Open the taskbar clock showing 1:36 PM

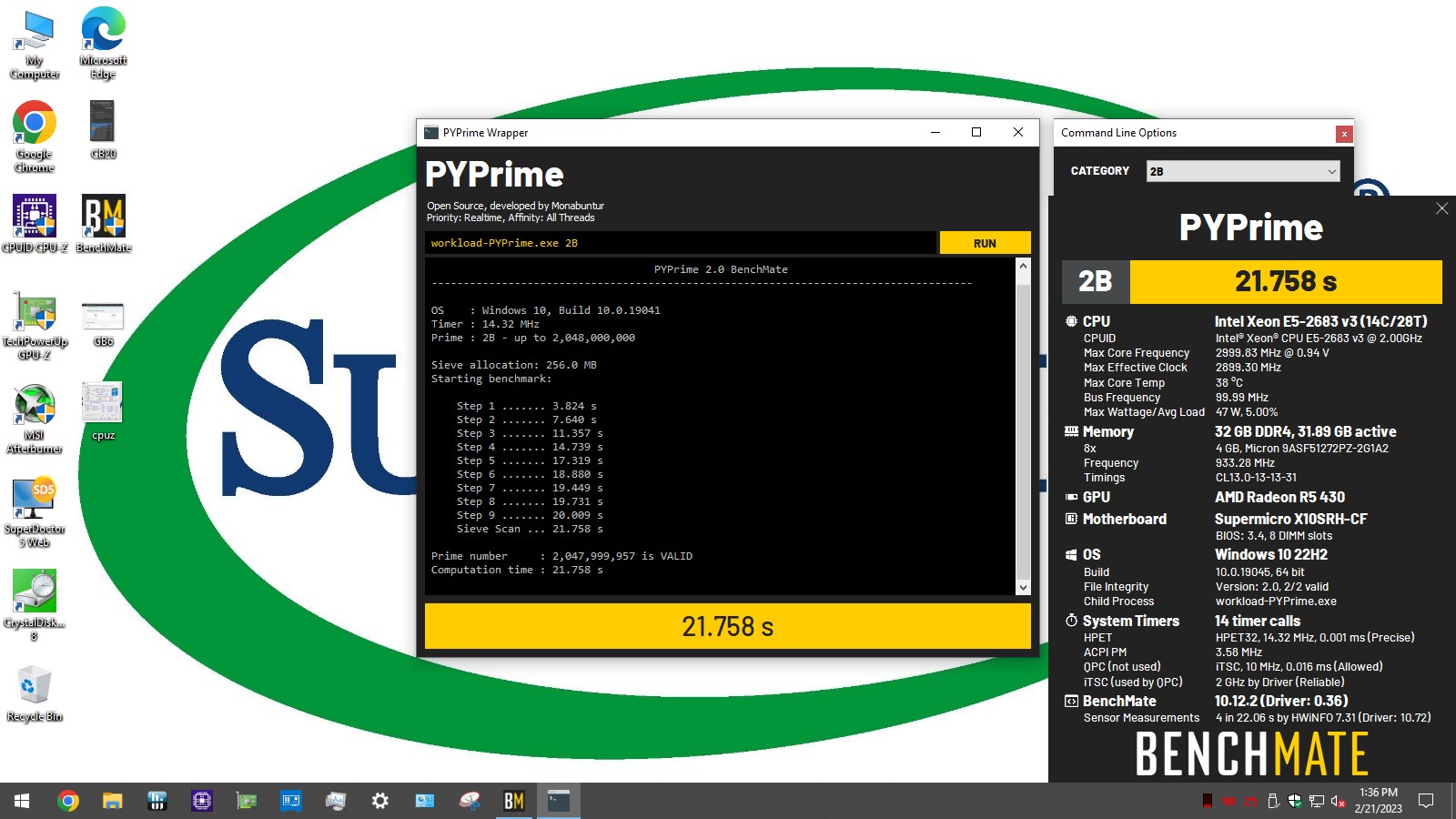point(1378,801)
